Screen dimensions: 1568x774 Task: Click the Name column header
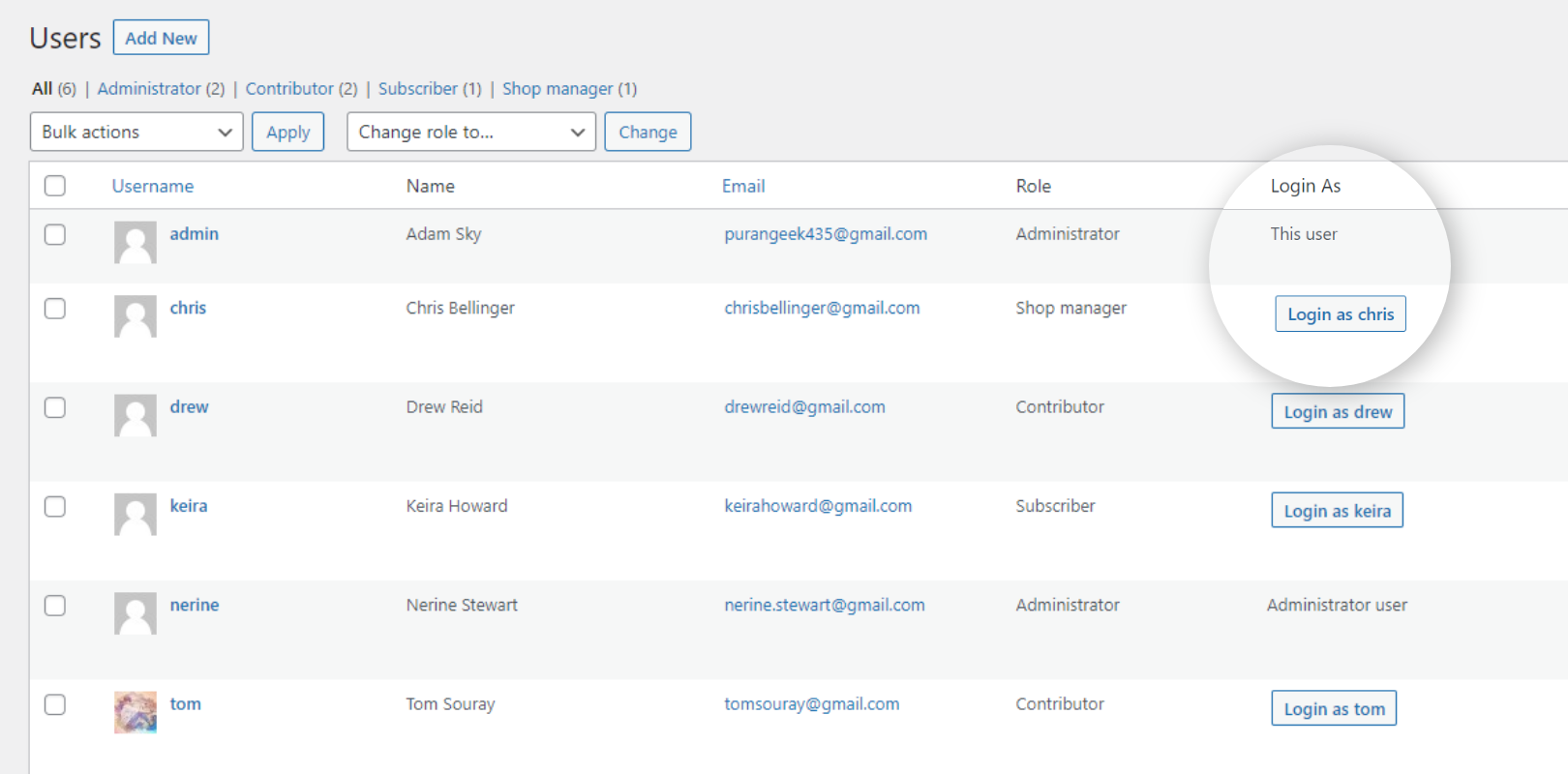pos(431,186)
